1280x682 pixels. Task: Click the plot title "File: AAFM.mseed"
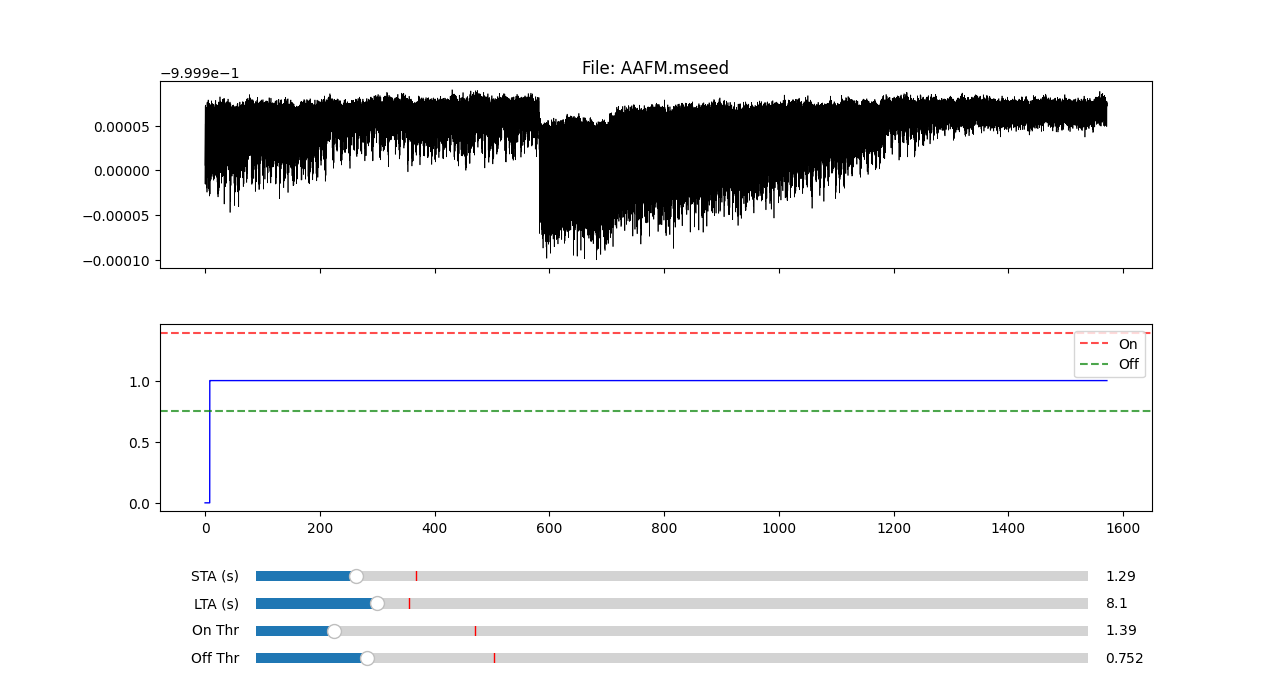pyautogui.click(x=655, y=68)
